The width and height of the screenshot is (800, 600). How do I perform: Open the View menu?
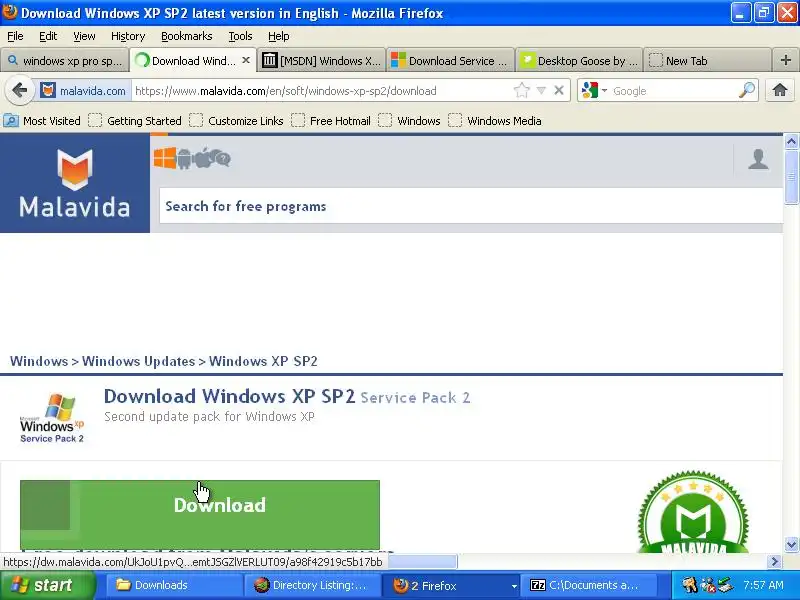[84, 36]
